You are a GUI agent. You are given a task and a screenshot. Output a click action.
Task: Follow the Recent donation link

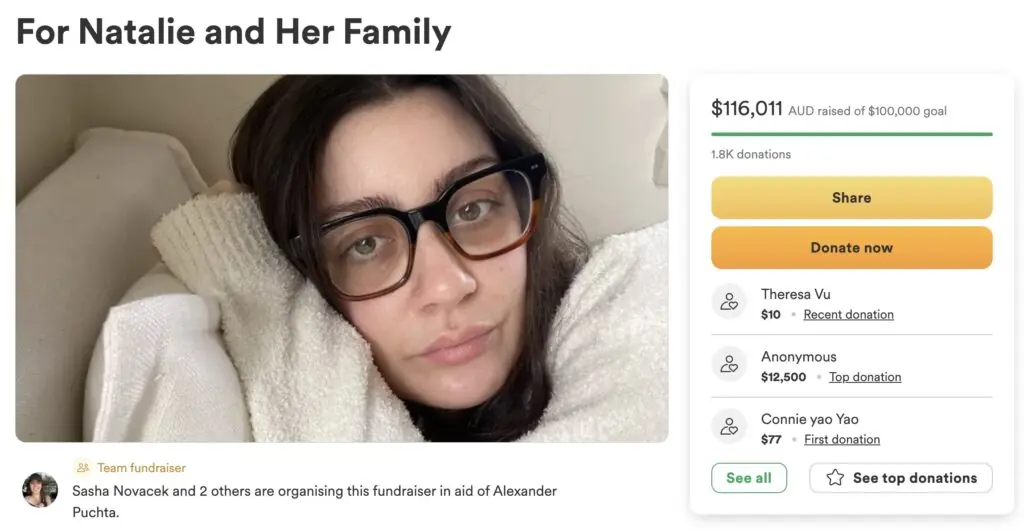click(x=848, y=314)
